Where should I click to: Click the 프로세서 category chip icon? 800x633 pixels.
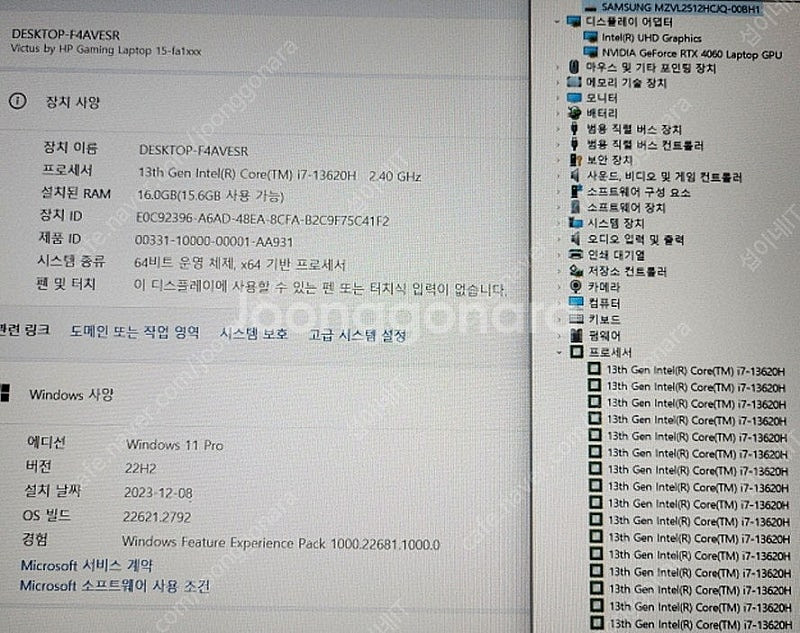pos(577,352)
